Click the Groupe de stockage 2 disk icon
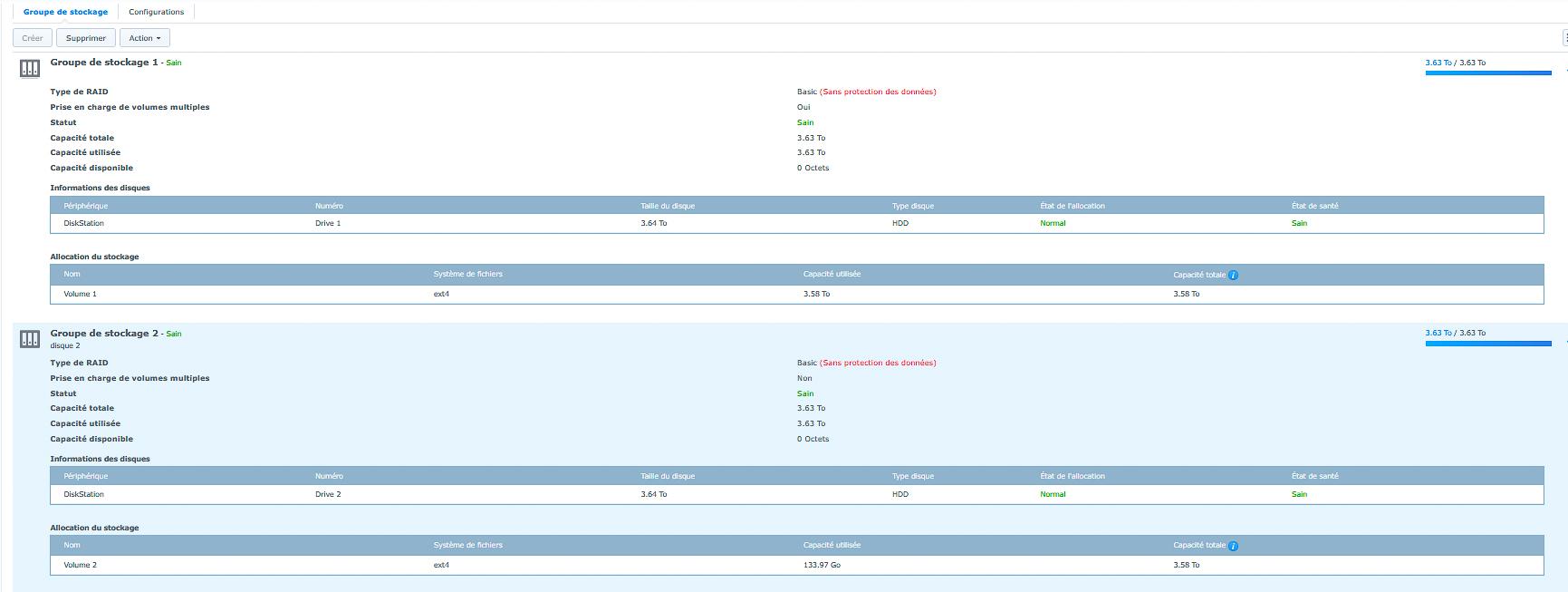1568x592 pixels. tap(29, 339)
